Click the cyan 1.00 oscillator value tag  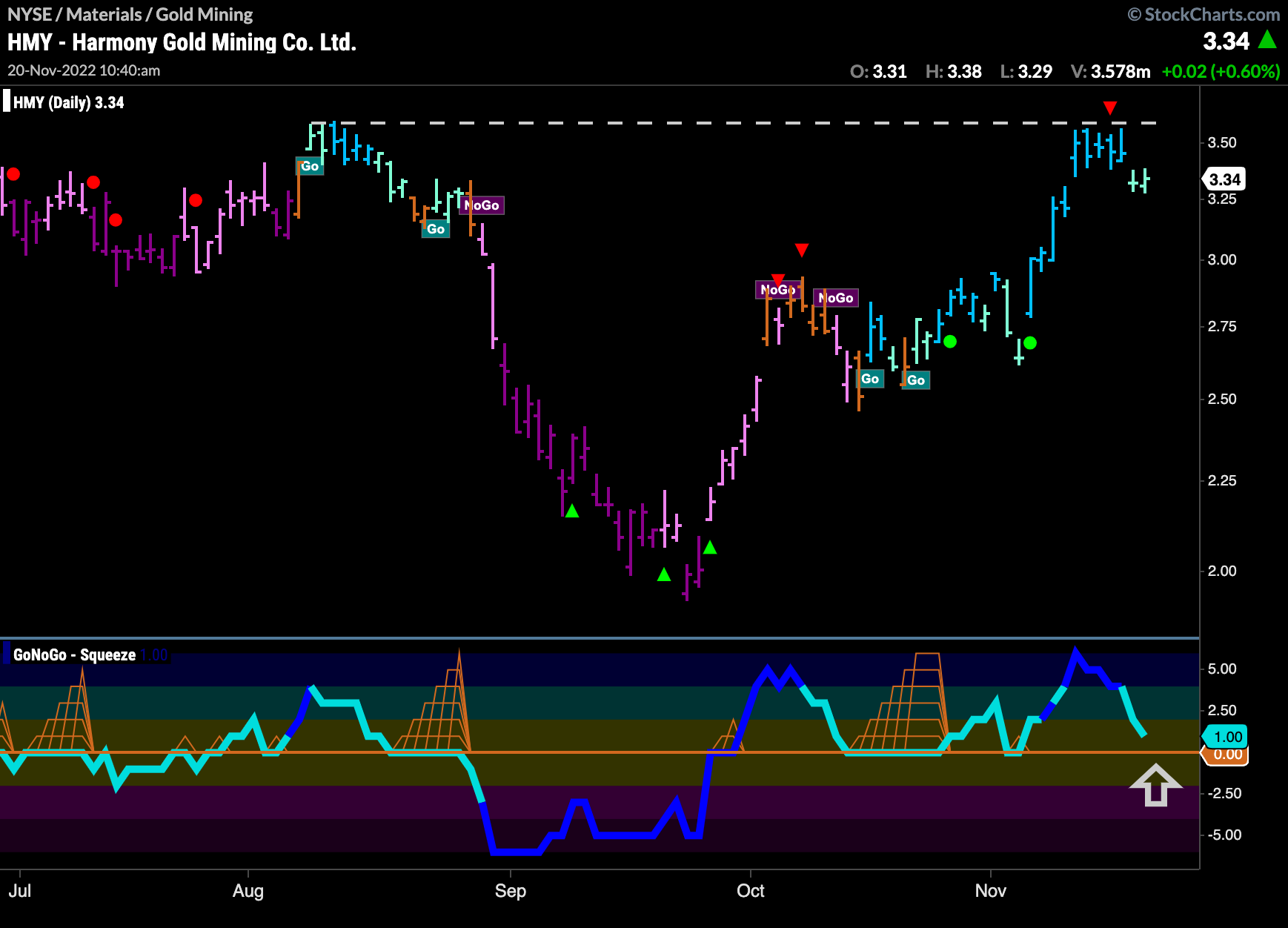(1225, 737)
